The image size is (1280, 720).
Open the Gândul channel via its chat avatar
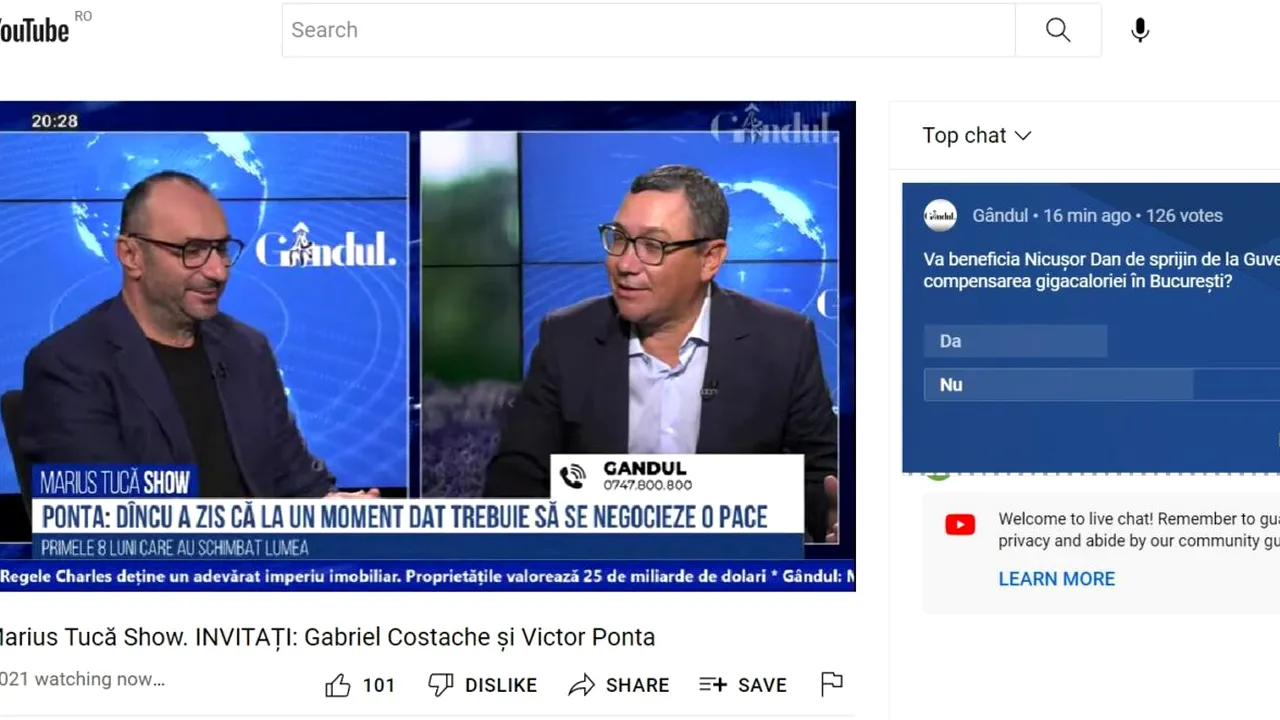(940, 215)
